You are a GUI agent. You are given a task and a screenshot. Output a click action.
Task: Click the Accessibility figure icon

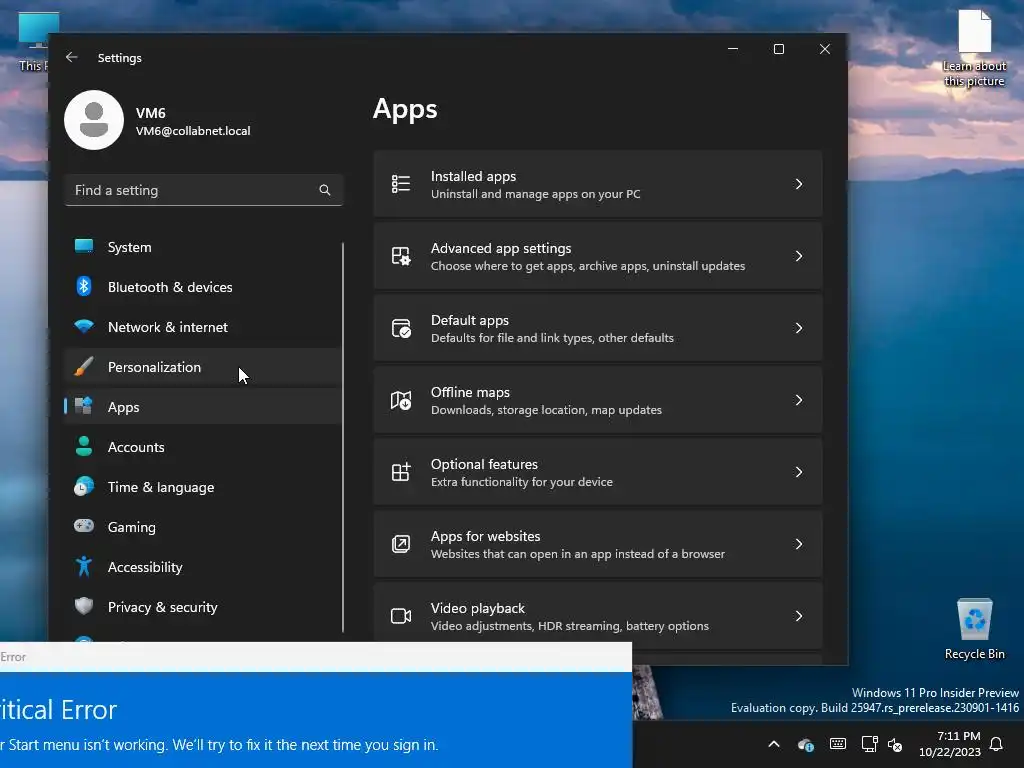click(x=84, y=566)
